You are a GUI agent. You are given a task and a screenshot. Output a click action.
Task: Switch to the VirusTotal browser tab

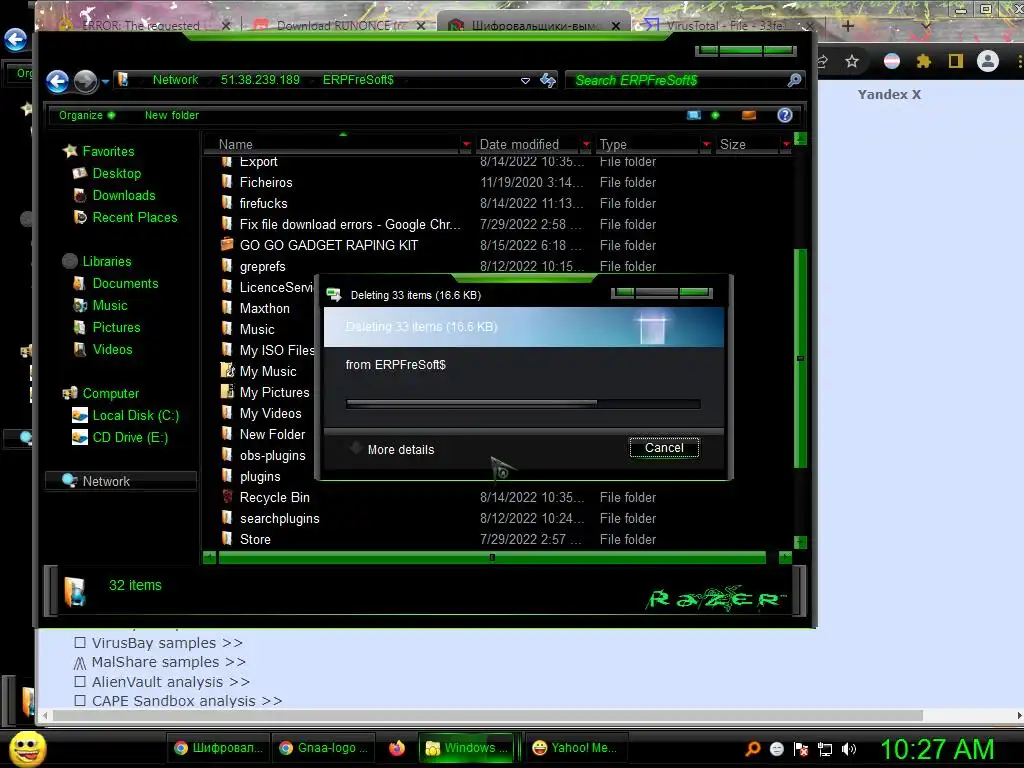pos(724,26)
